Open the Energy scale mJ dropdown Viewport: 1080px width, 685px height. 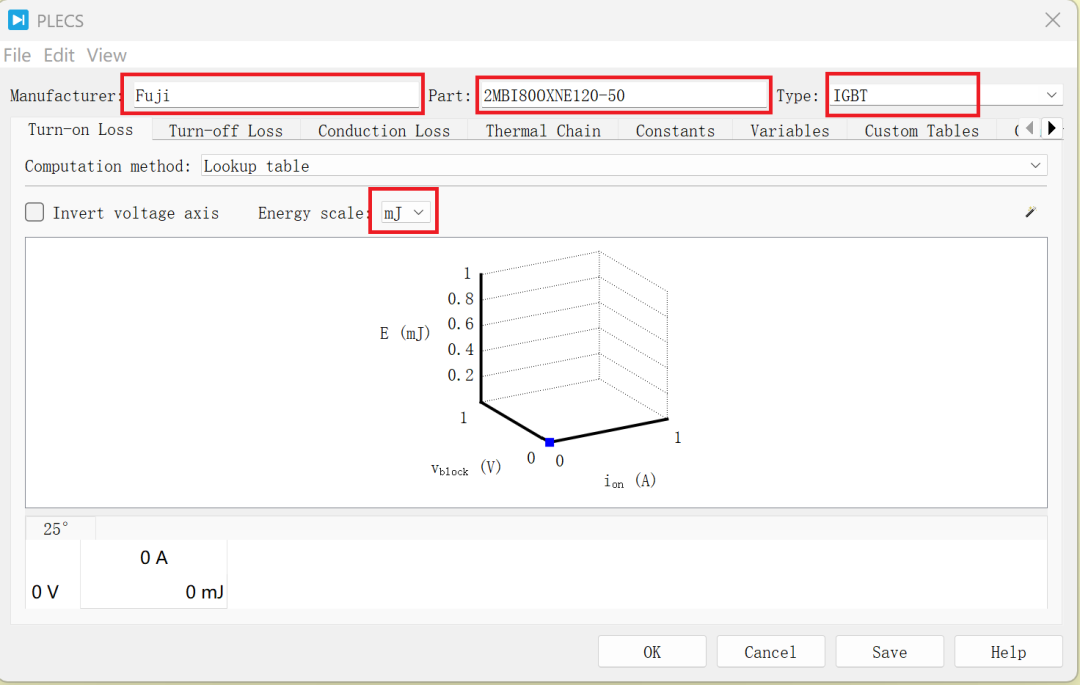pos(406,213)
